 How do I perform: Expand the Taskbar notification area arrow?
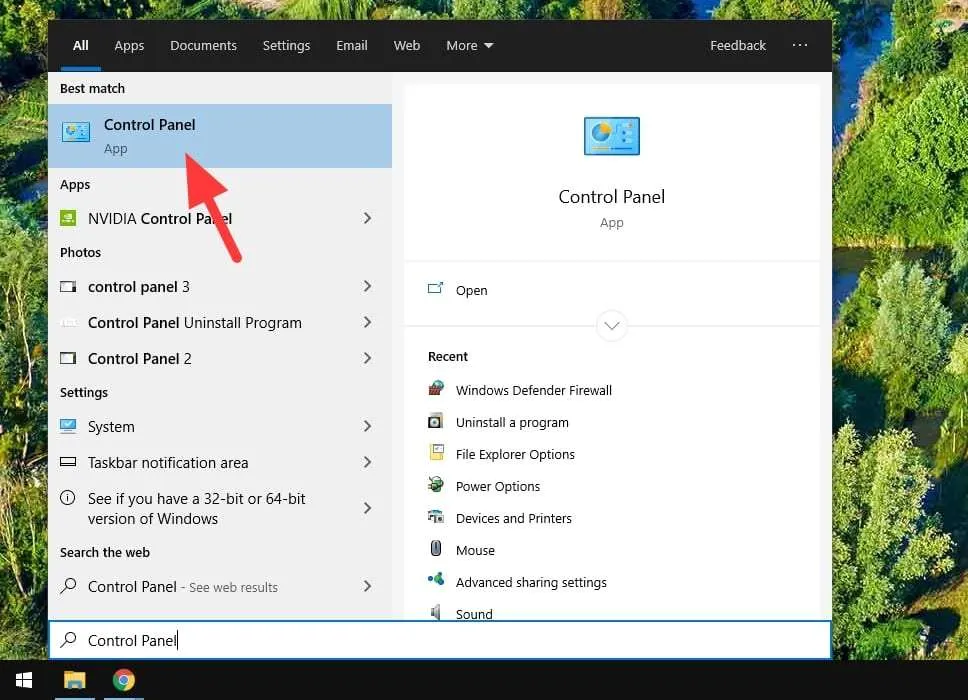(367, 462)
